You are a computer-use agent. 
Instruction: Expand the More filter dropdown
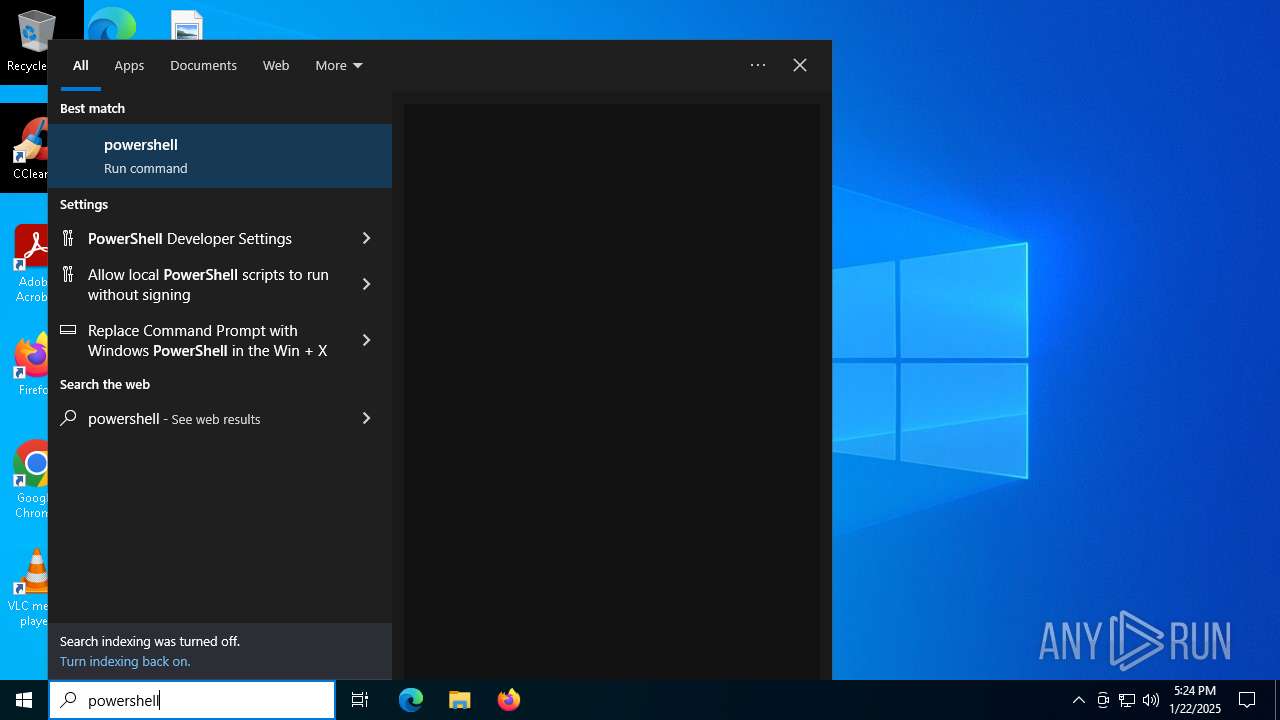pos(339,65)
